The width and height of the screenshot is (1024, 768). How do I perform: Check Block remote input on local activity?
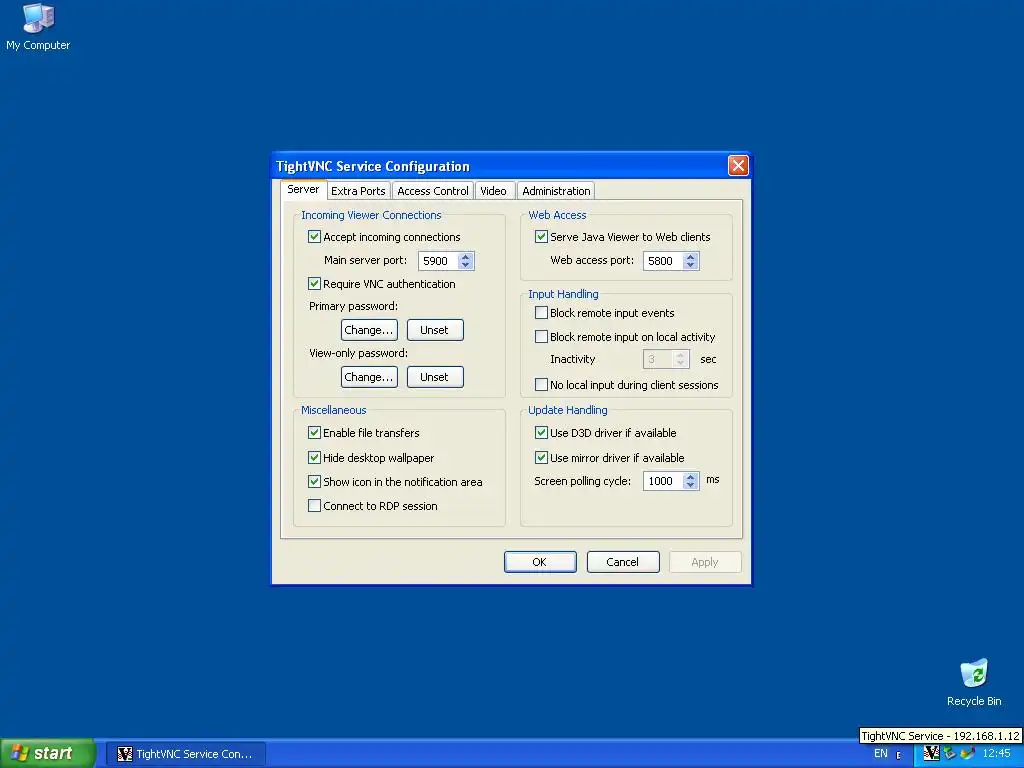click(541, 336)
